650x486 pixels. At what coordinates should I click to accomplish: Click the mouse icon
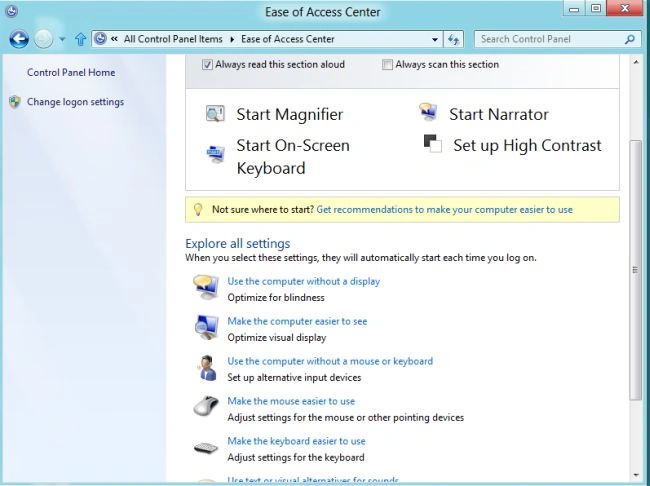click(x=206, y=406)
